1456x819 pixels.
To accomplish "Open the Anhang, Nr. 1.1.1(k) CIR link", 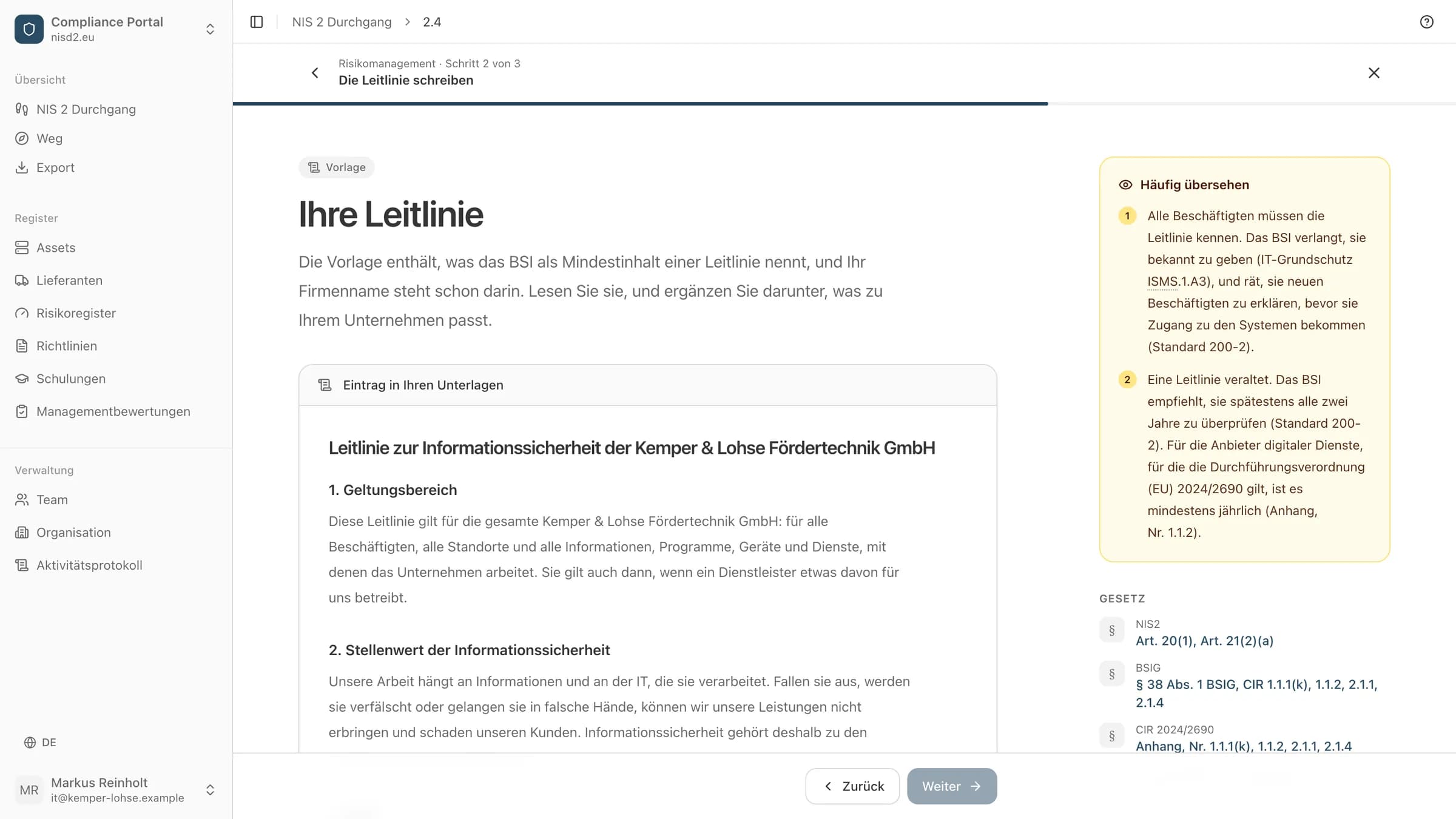I will [x=1244, y=746].
